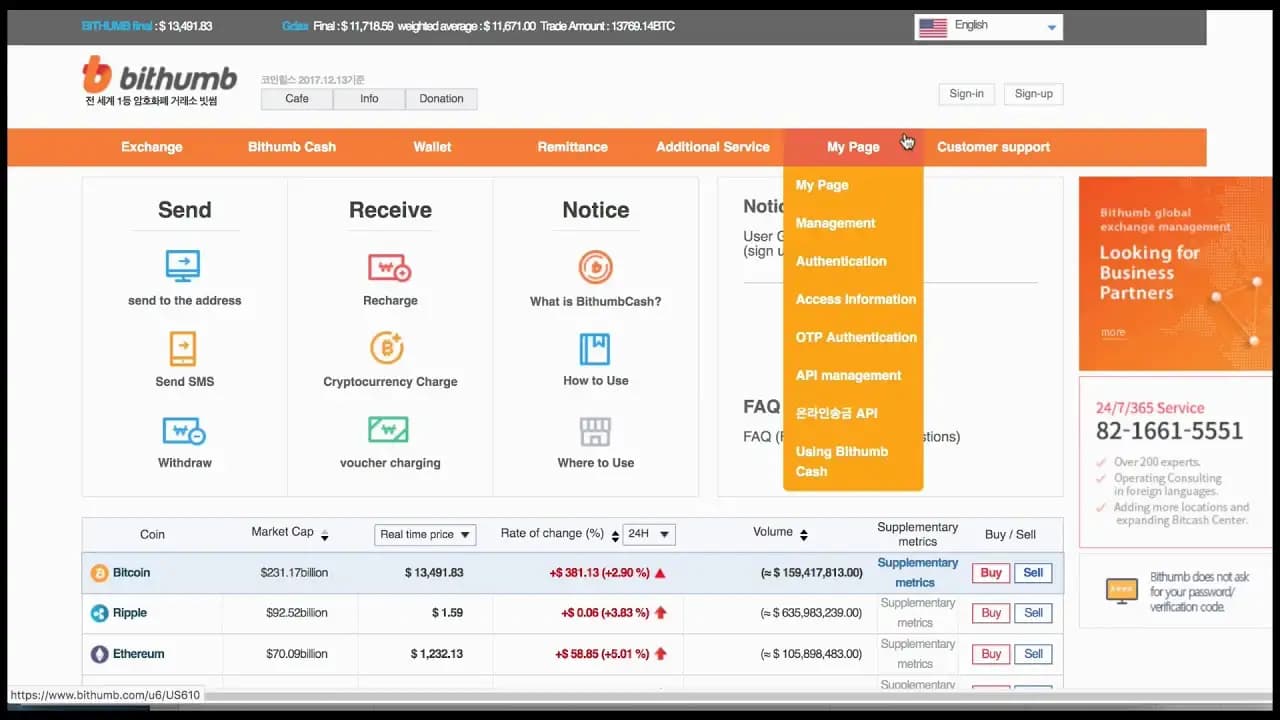Select Management in My Page menu

tap(835, 223)
